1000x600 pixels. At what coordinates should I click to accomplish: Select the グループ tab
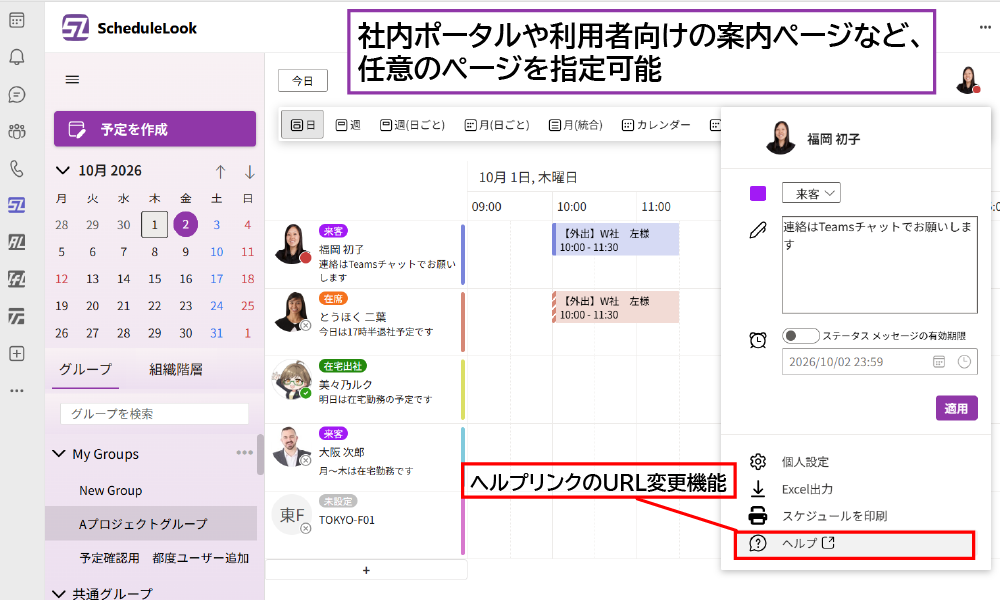click(x=85, y=369)
